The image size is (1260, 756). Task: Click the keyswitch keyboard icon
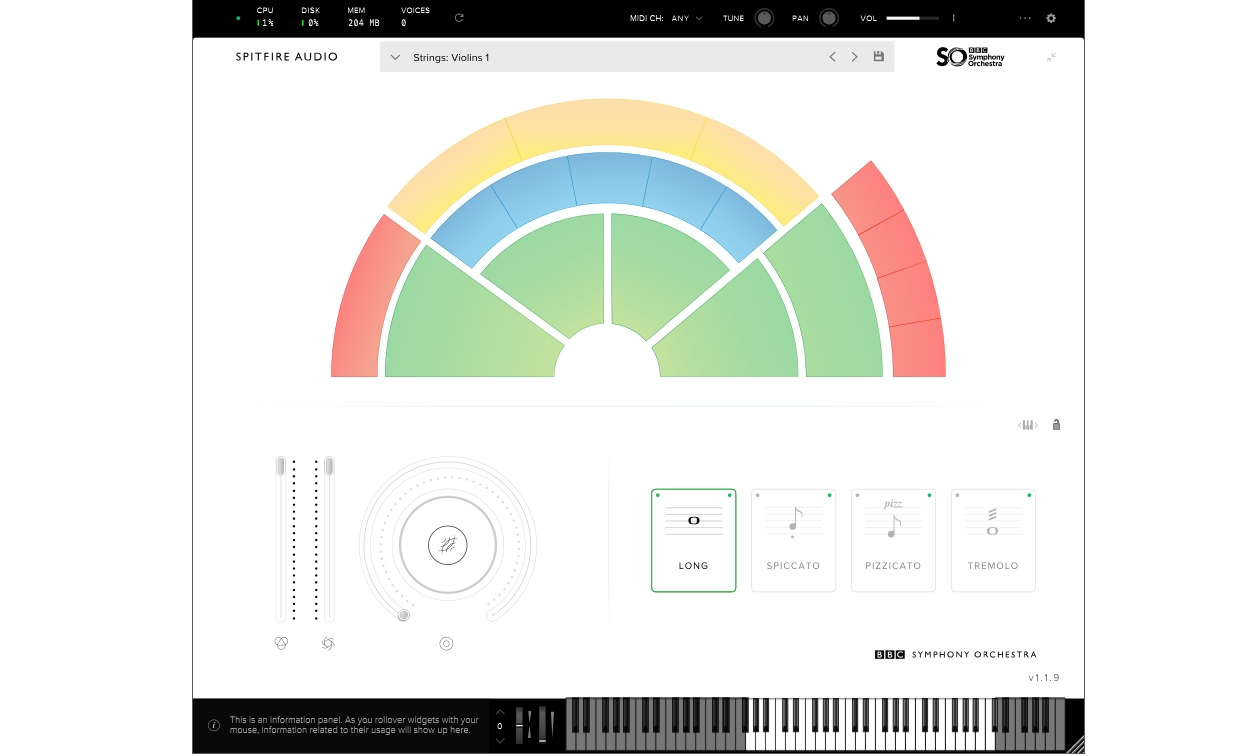click(x=1028, y=425)
